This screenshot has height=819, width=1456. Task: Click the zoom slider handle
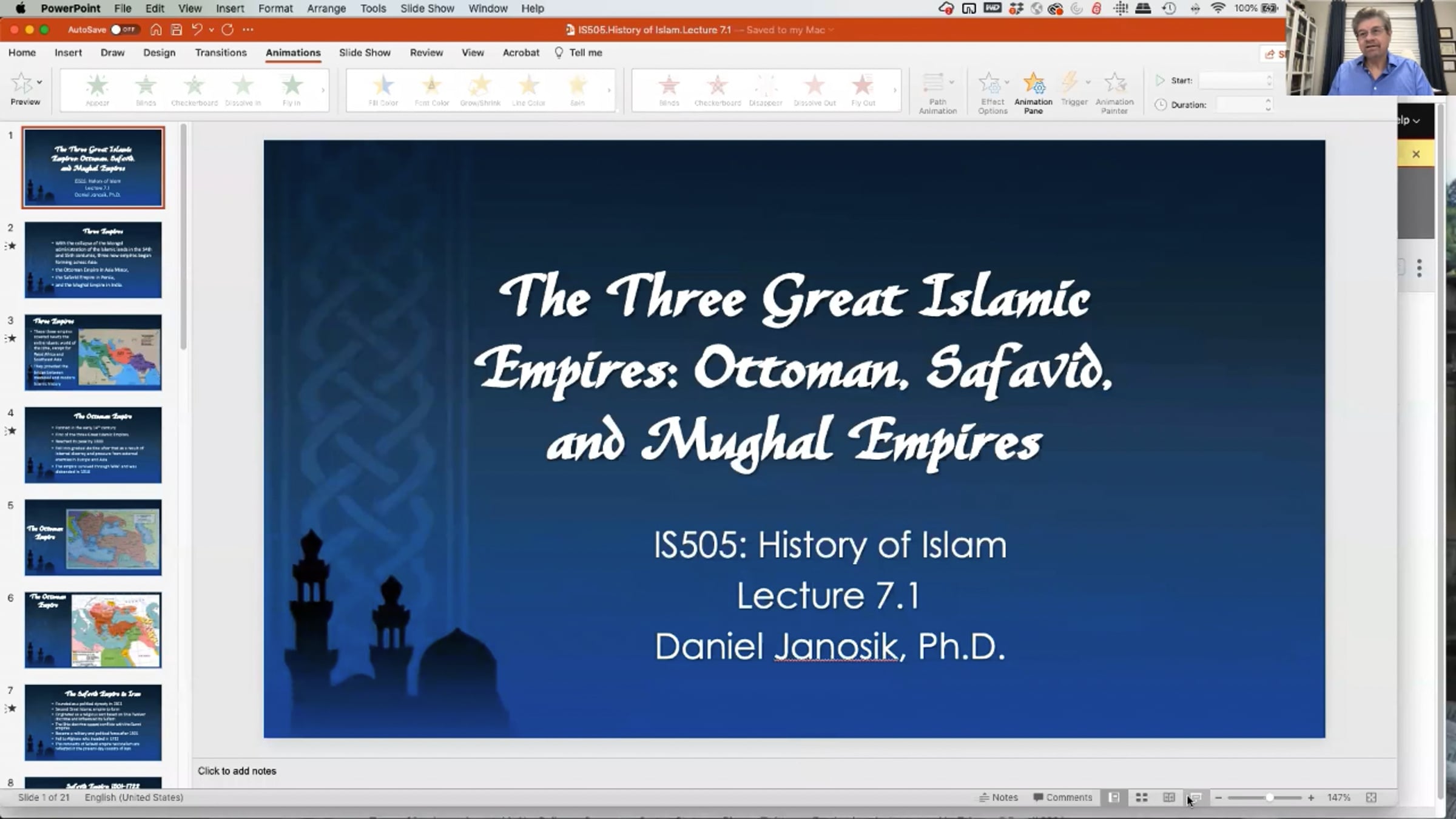point(1269,797)
